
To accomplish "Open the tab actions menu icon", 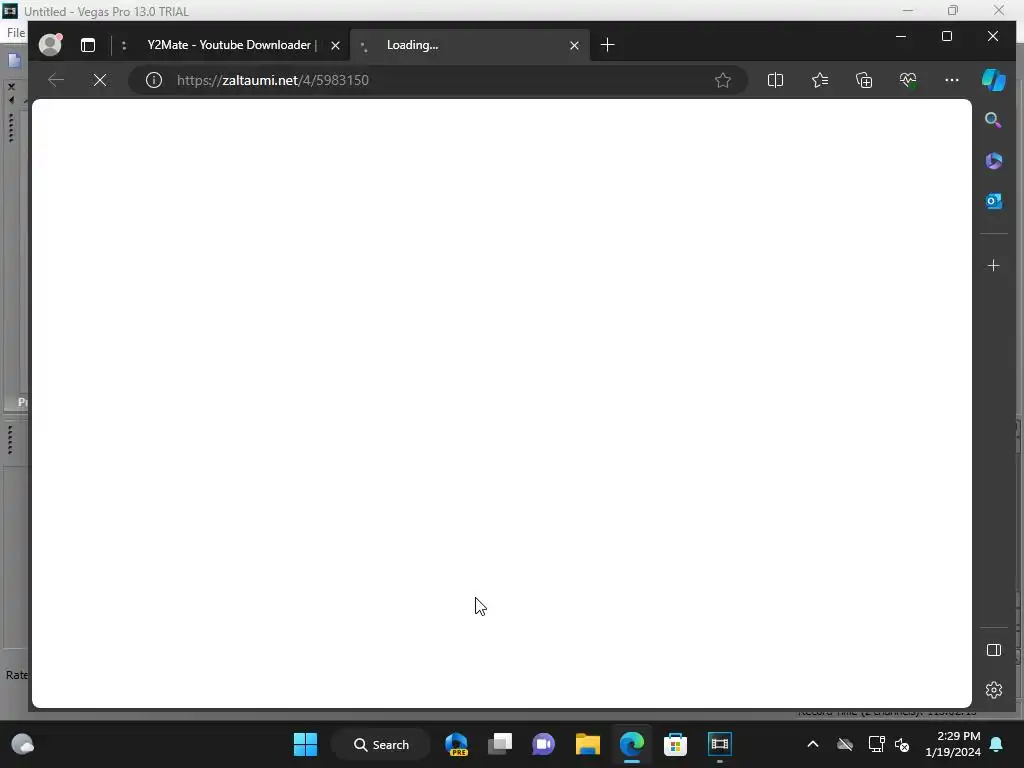I will (x=88, y=45).
